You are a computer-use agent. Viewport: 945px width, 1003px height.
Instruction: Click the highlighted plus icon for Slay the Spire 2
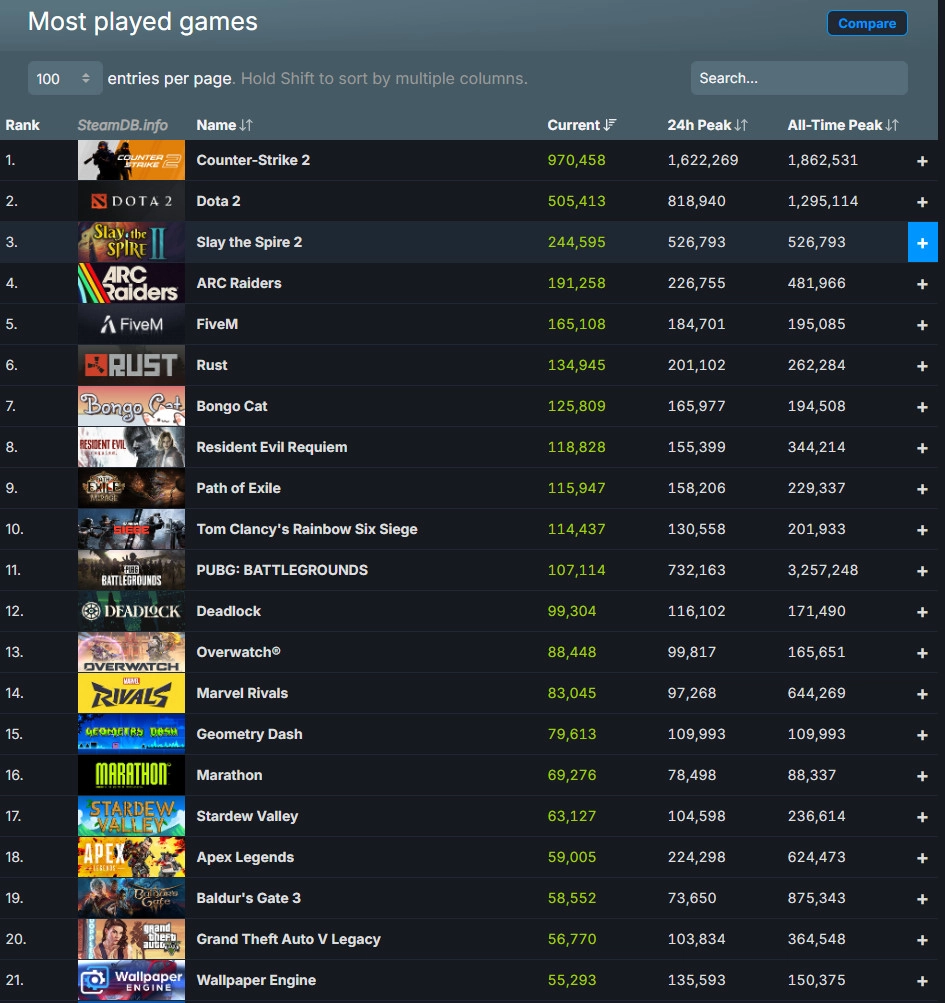(922, 243)
